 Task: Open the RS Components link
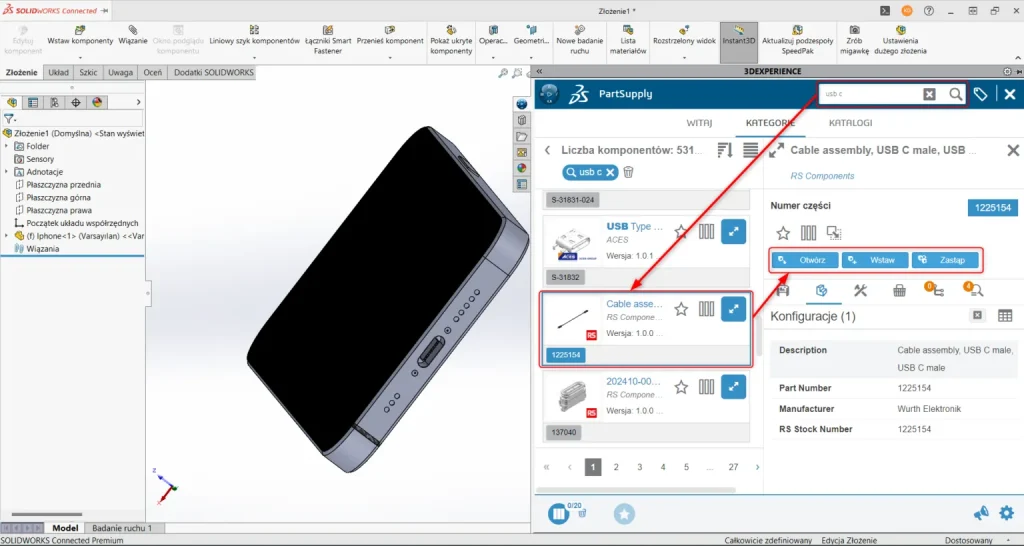tap(822, 176)
